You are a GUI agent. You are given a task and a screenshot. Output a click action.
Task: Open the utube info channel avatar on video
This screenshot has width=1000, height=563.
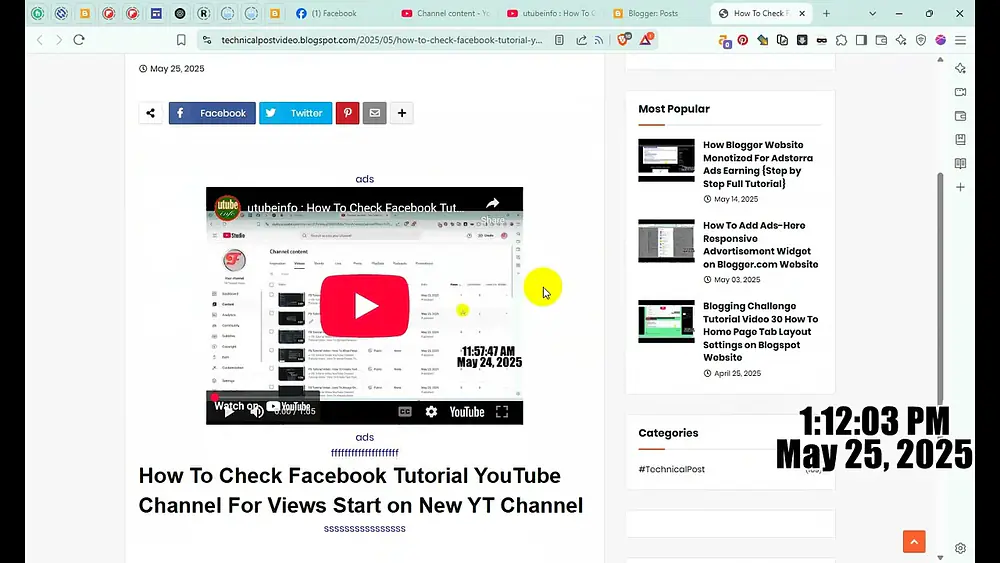pos(227,207)
